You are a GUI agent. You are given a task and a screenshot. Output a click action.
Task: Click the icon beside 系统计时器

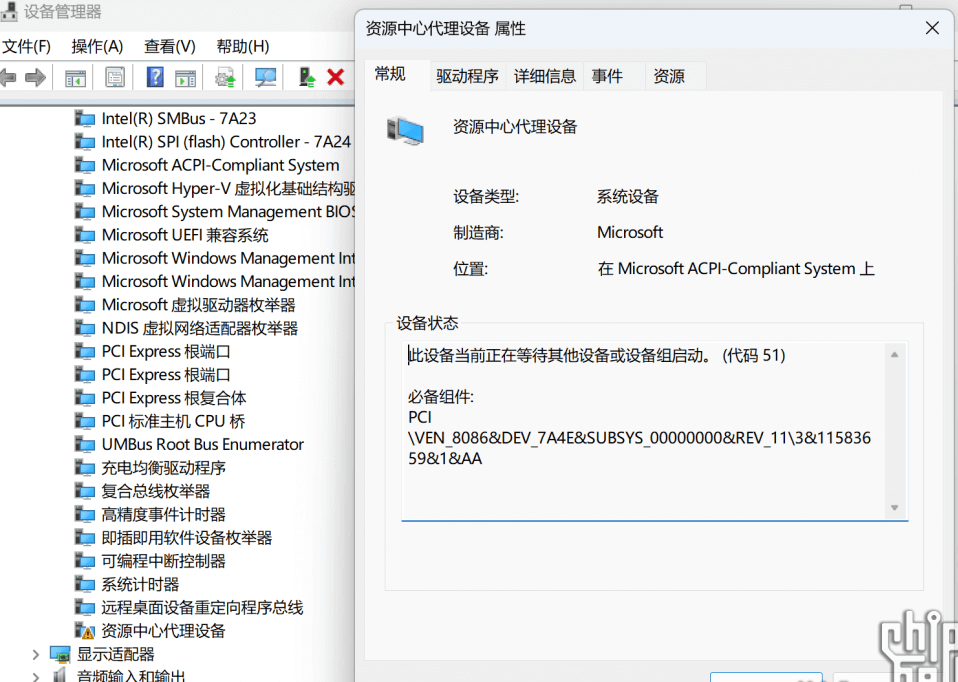click(84, 584)
